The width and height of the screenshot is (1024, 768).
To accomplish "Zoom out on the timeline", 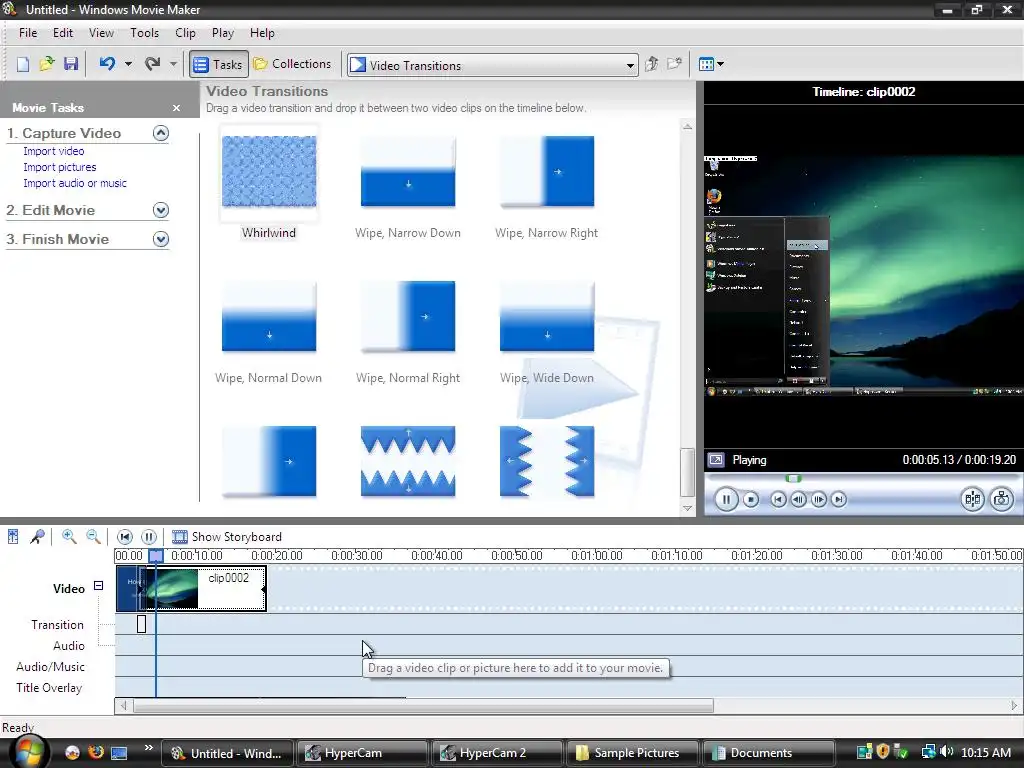I will pos(93,537).
